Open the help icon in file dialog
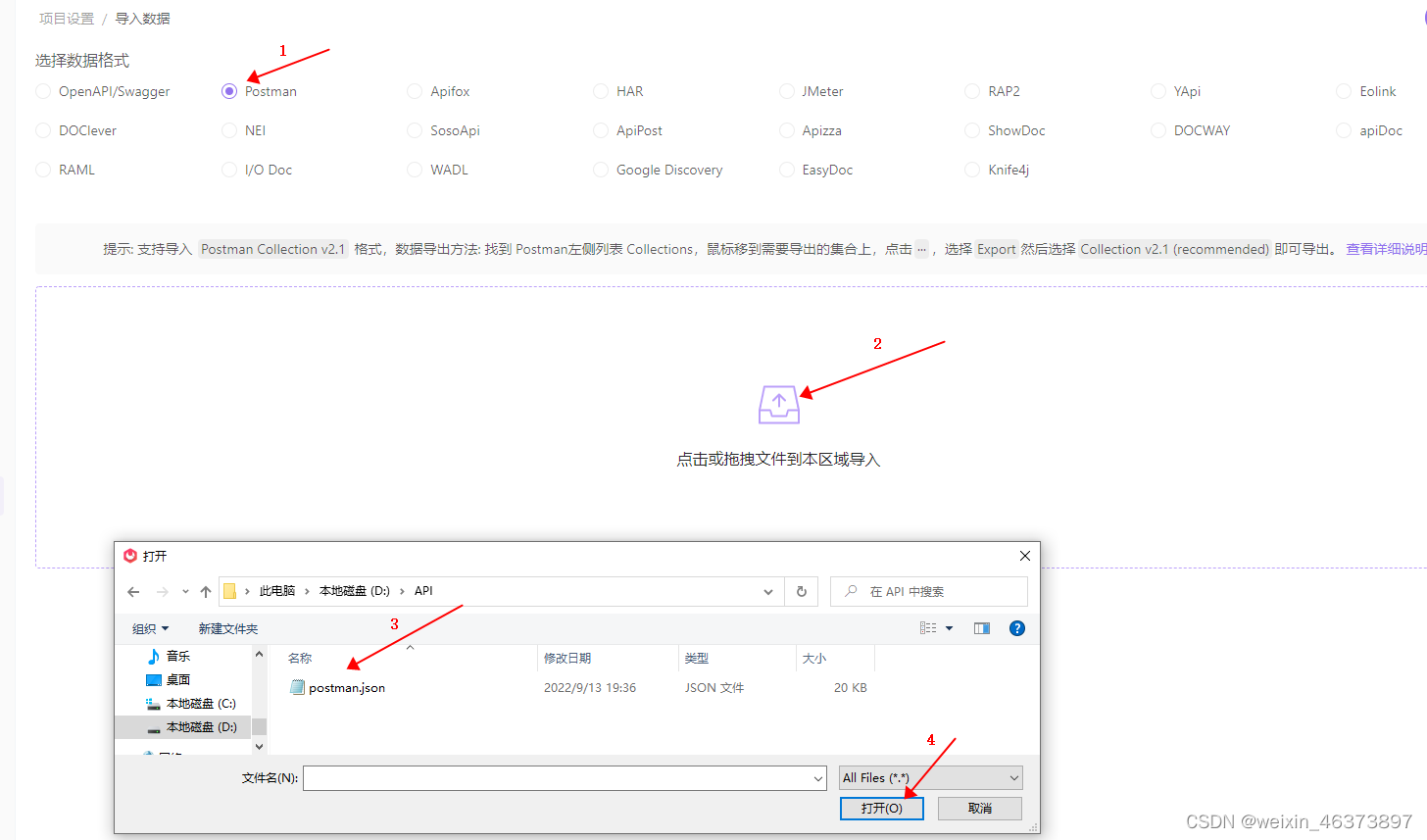Viewport: 1427px width, 840px height. (x=1017, y=628)
